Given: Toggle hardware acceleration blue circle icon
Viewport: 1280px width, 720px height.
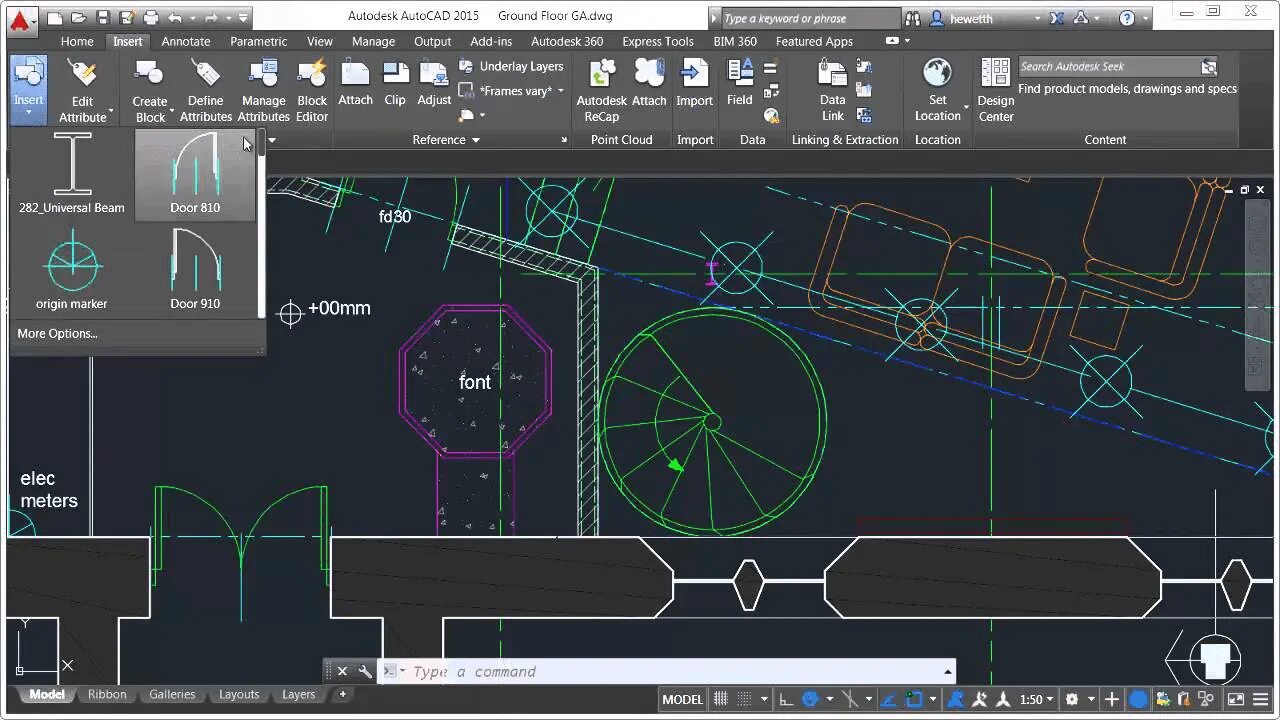Looking at the screenshot, I should [1139, 699].
